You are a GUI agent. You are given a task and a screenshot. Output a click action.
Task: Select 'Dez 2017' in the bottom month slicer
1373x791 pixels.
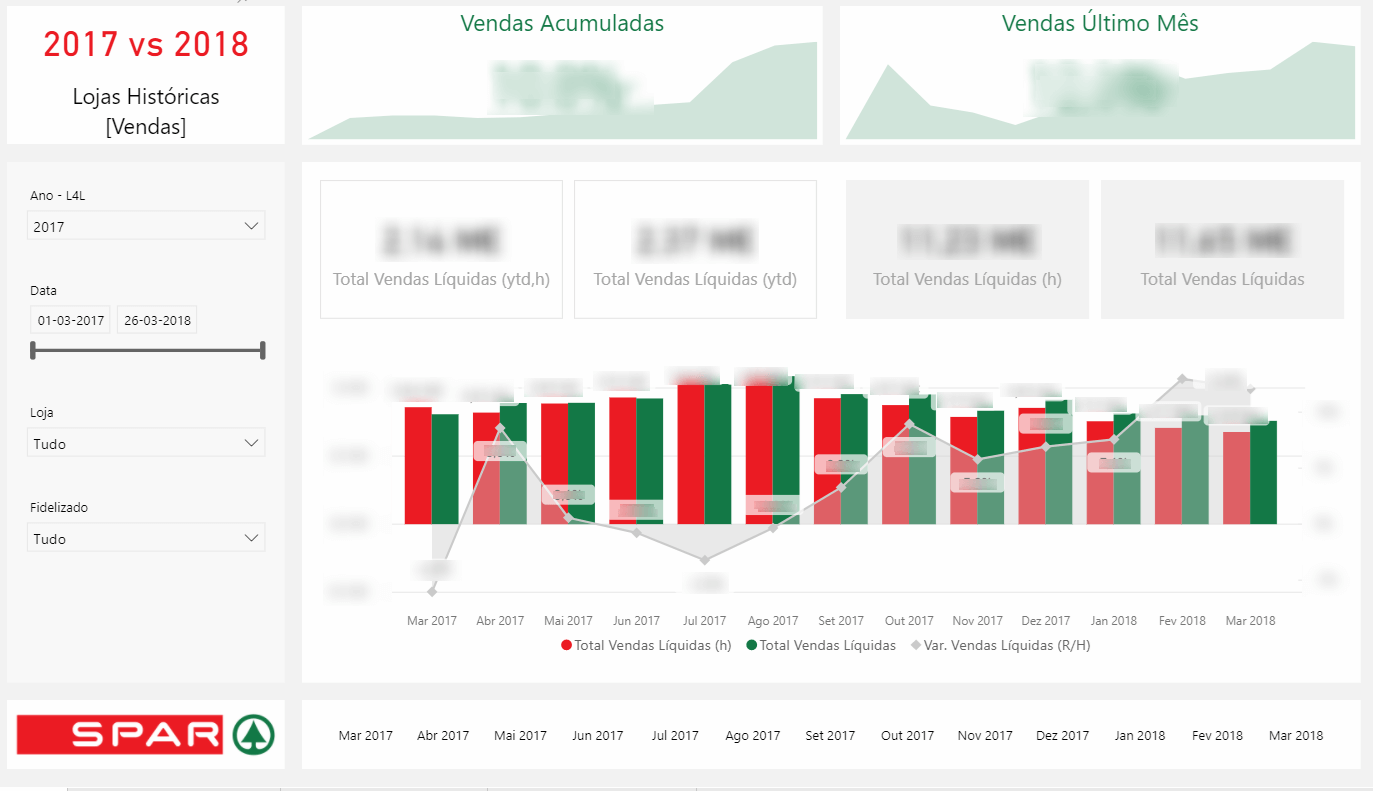(1062, 735)
